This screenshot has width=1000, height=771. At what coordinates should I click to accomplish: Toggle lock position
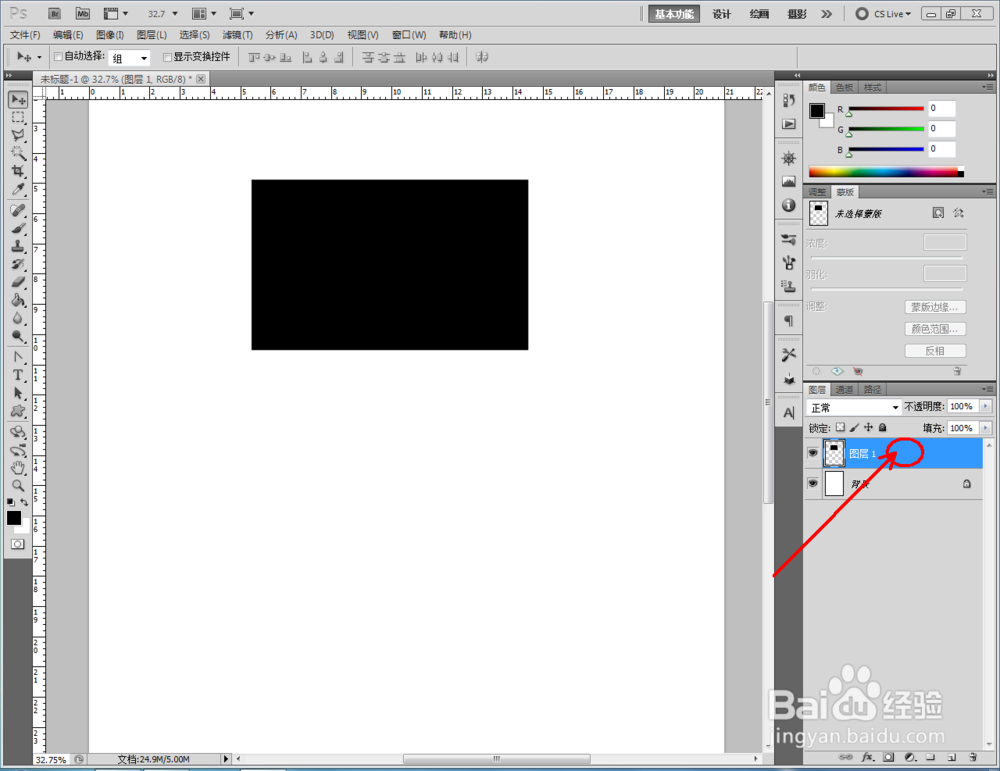(x=868, y=427)
